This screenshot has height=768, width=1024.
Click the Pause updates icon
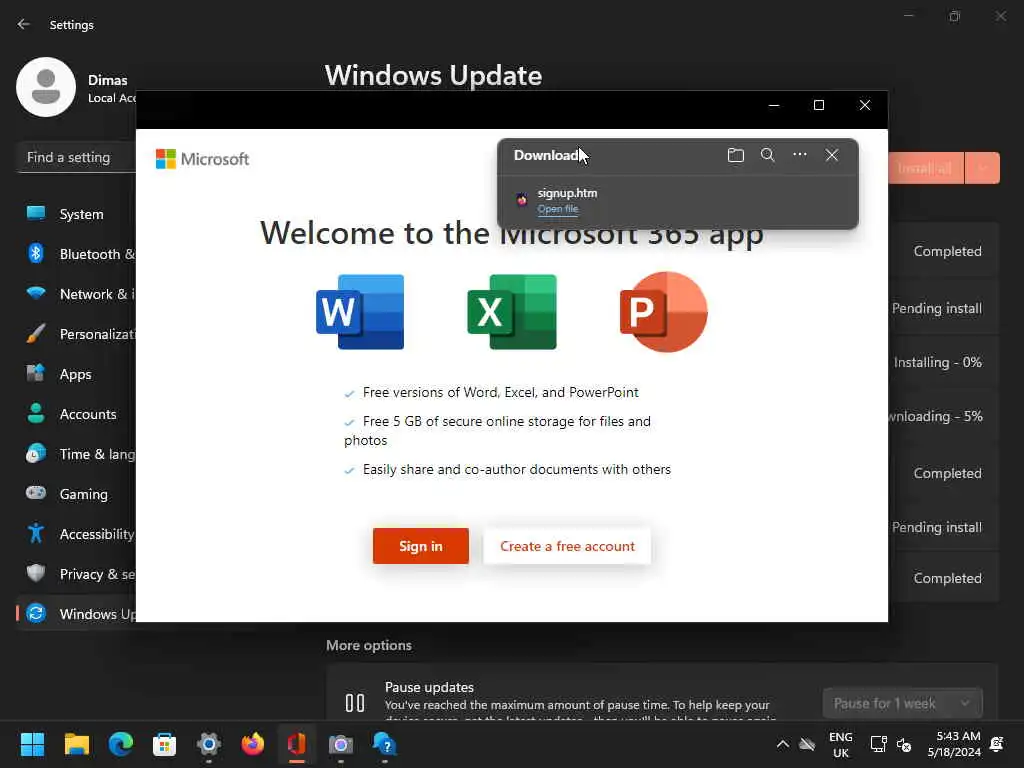[x=355, y=703]
